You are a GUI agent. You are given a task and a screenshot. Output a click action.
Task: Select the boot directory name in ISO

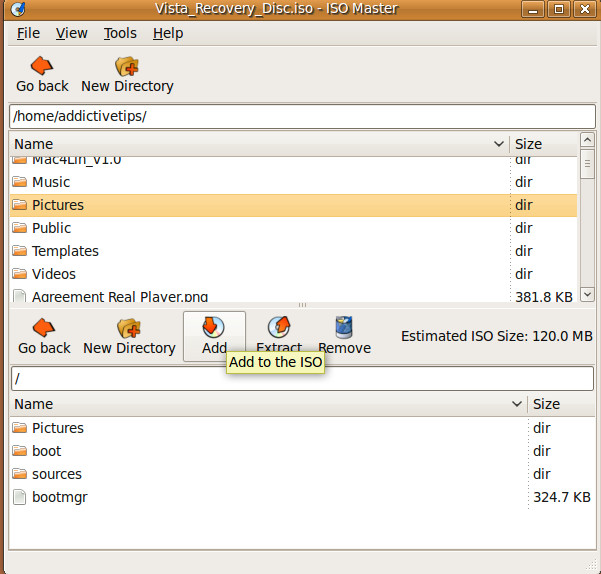[x=46, y=451]
